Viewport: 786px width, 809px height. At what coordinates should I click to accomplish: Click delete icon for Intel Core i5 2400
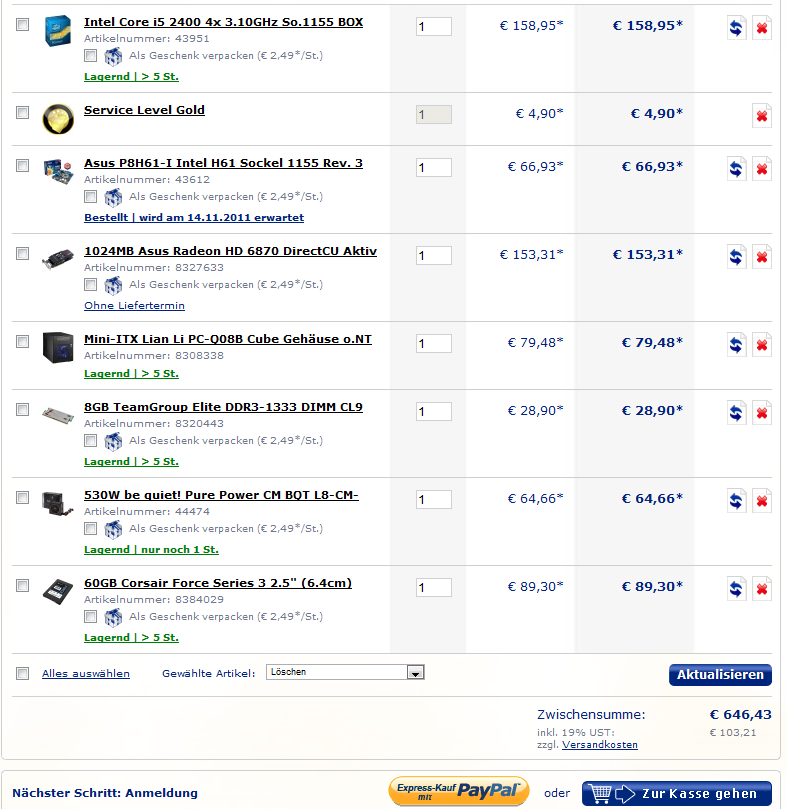761,28
